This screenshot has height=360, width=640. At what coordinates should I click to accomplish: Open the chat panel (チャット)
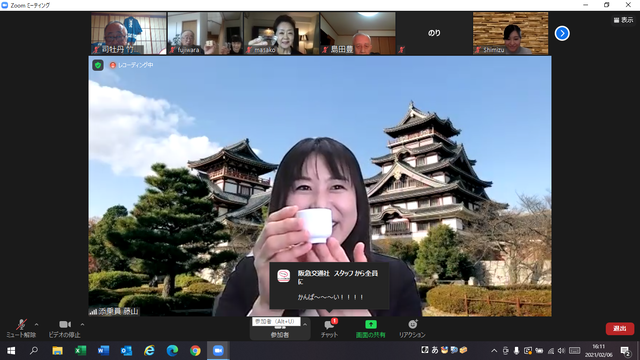pos(329,329)
